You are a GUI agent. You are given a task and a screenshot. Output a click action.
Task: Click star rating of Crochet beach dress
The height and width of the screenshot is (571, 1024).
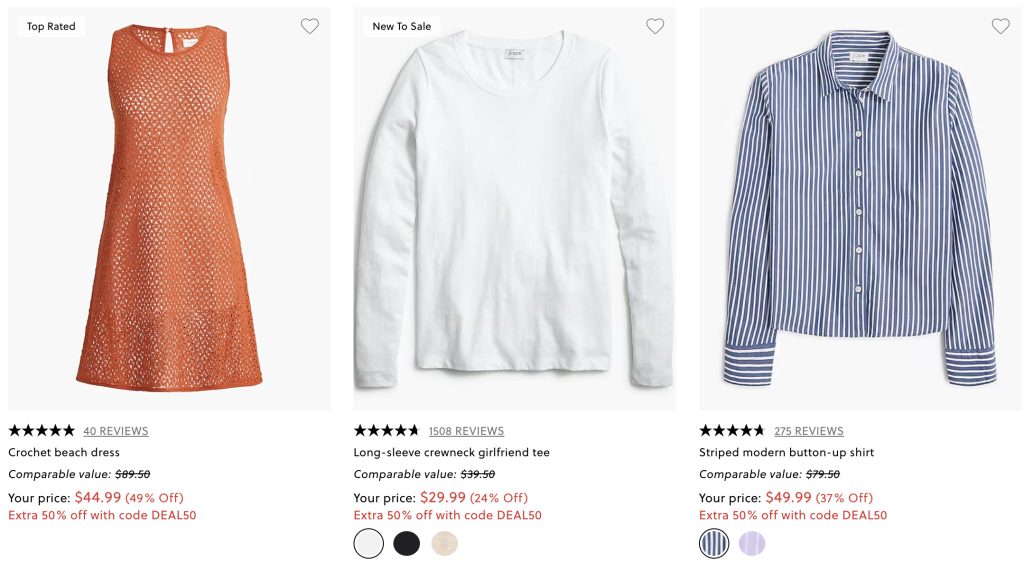pos(41,431)
